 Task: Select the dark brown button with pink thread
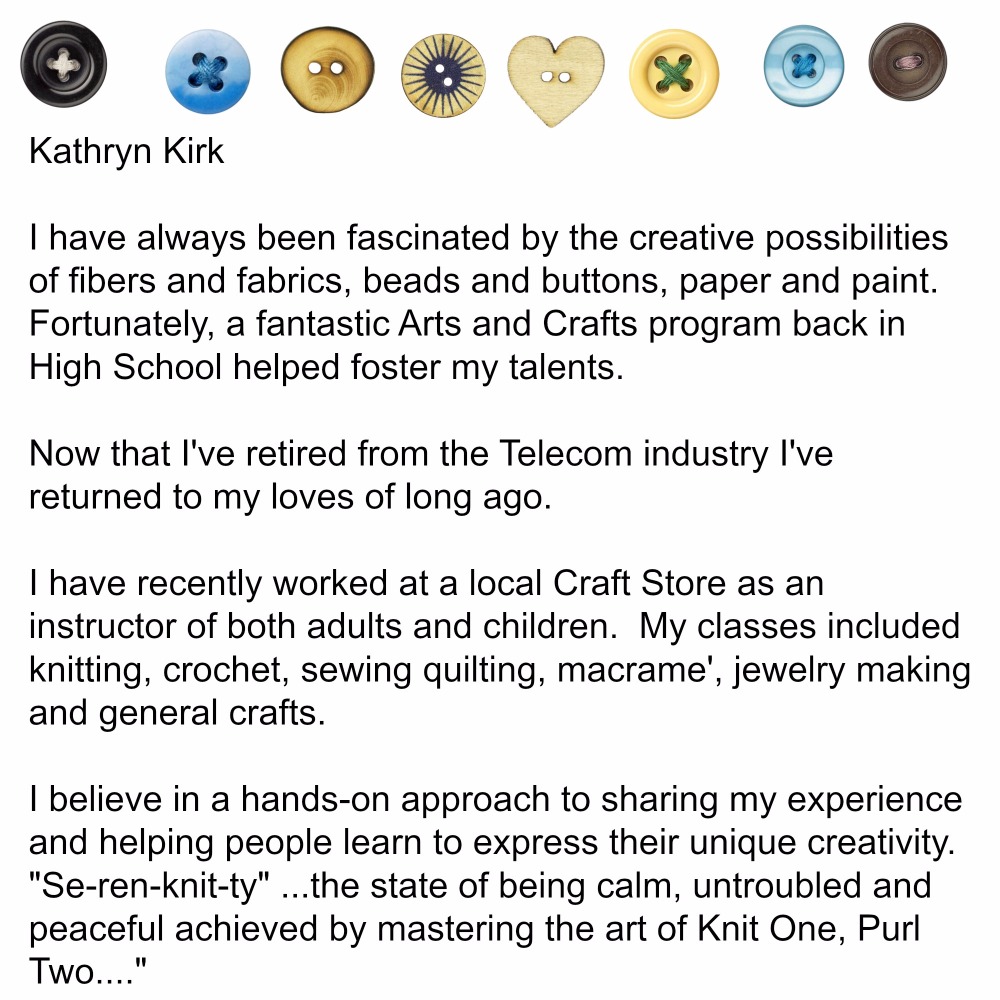pos(908,62)
